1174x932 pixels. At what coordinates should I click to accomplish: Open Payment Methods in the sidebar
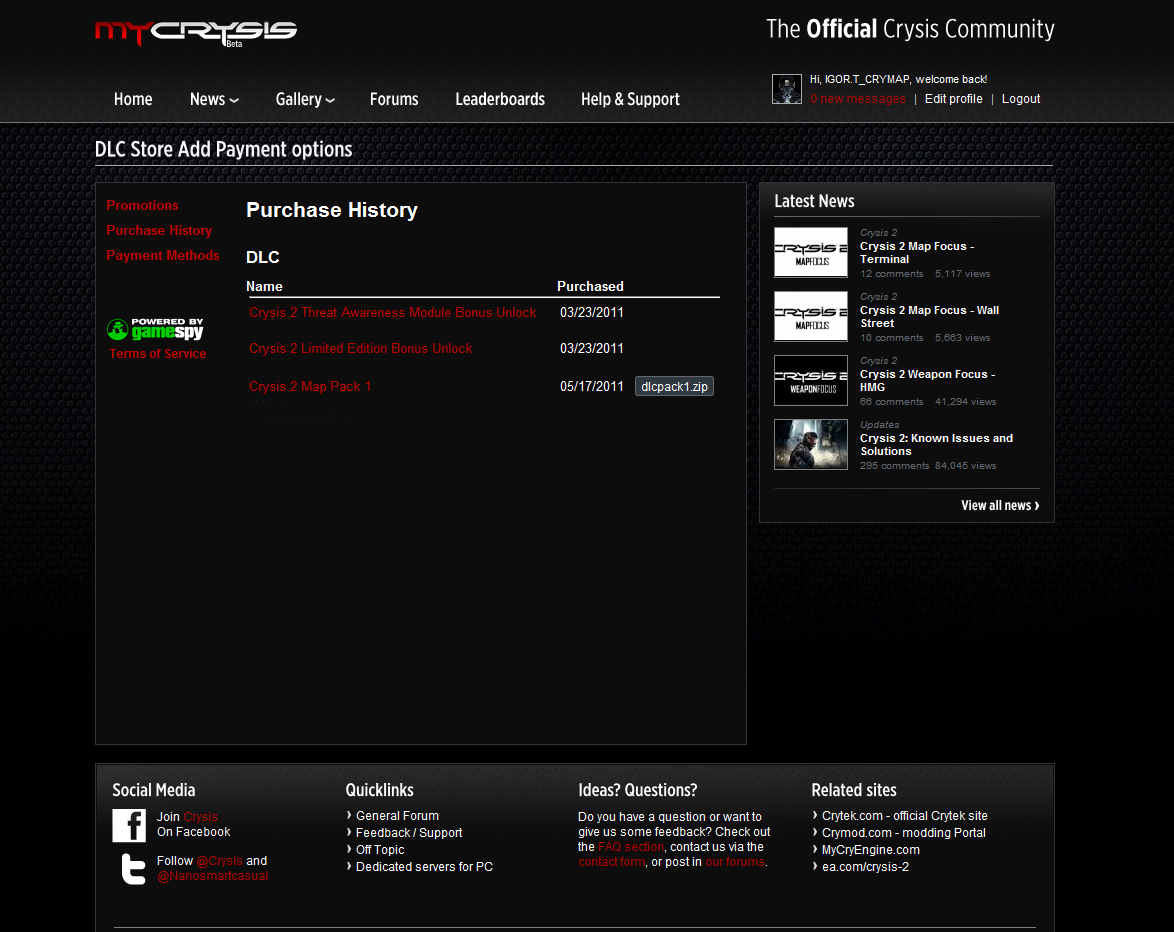point(162,255)
